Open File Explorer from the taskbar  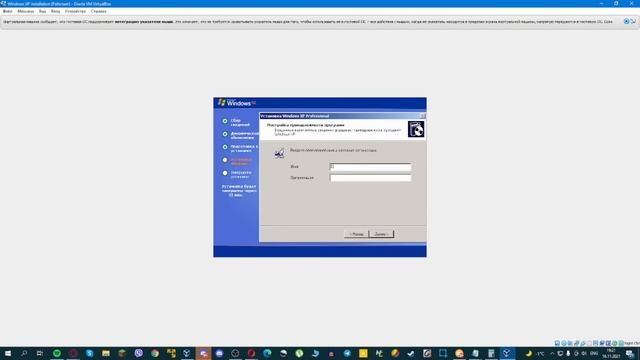(106, 353)
